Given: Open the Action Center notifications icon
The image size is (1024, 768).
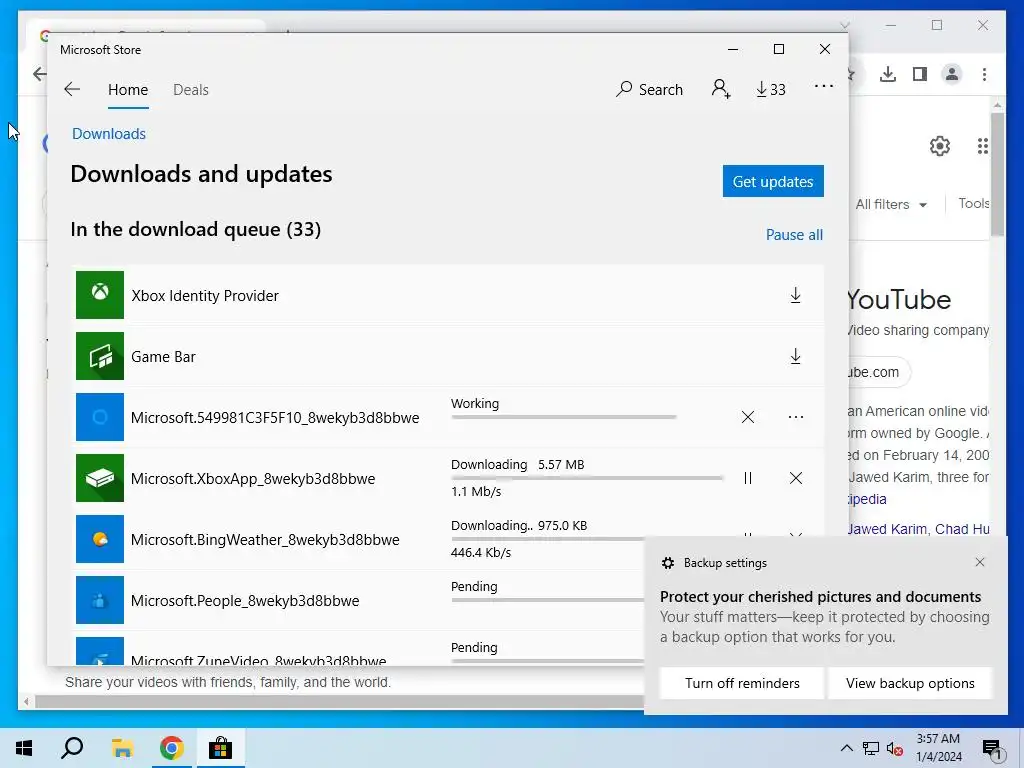Looking at the screenshot, I should click(x=992, y=748).
